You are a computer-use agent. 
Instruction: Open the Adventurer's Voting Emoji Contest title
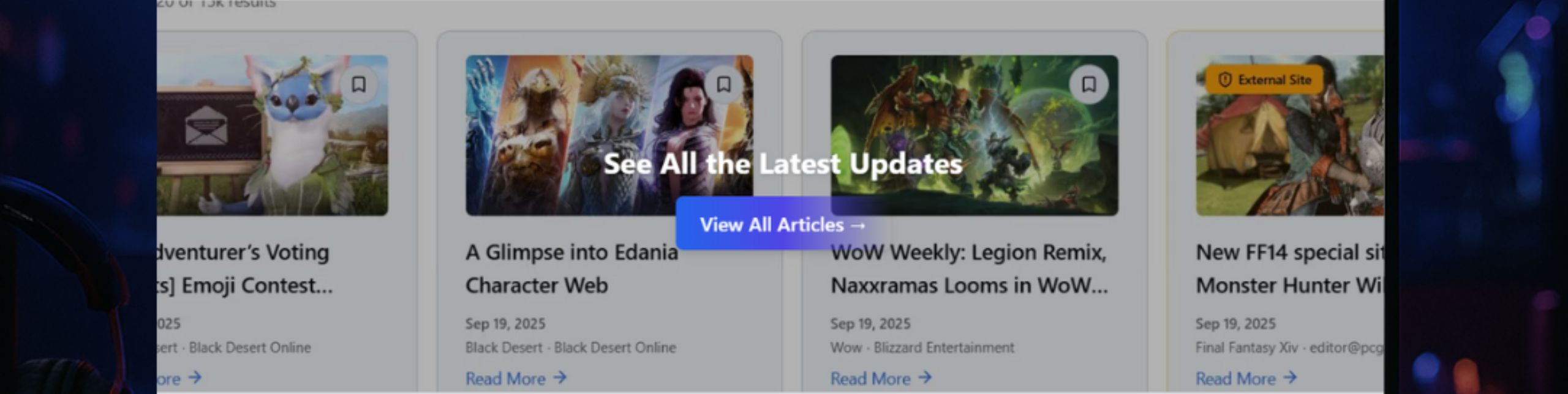245,269
